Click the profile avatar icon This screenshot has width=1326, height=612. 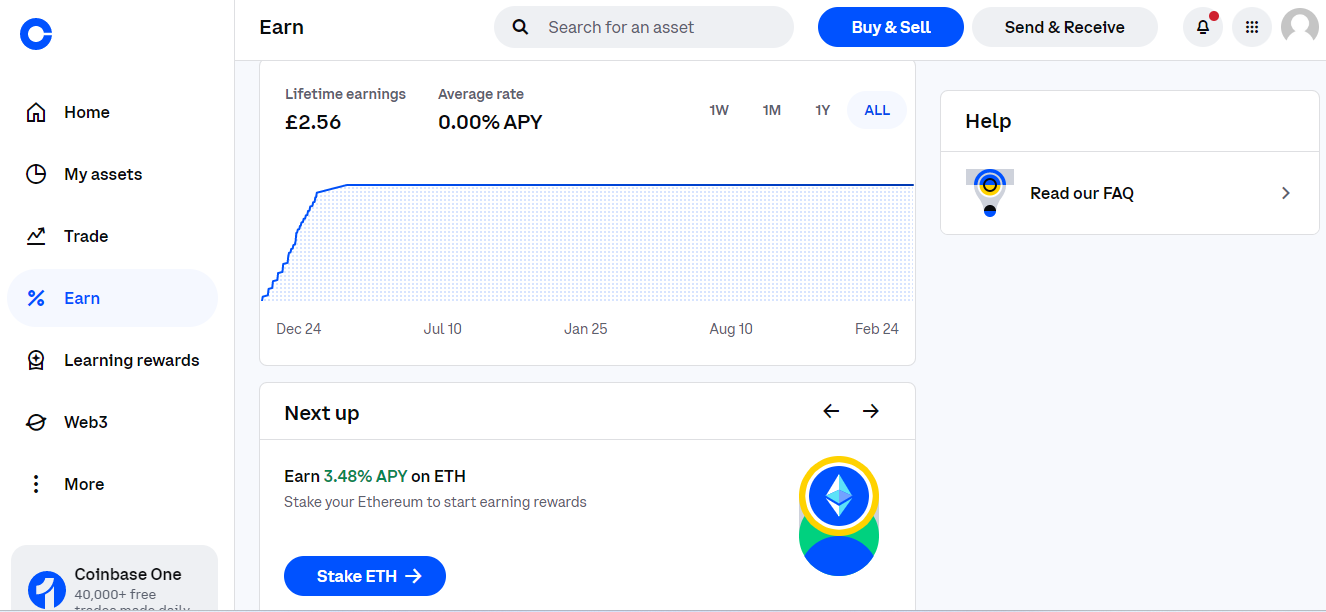tap(1299, 27)
